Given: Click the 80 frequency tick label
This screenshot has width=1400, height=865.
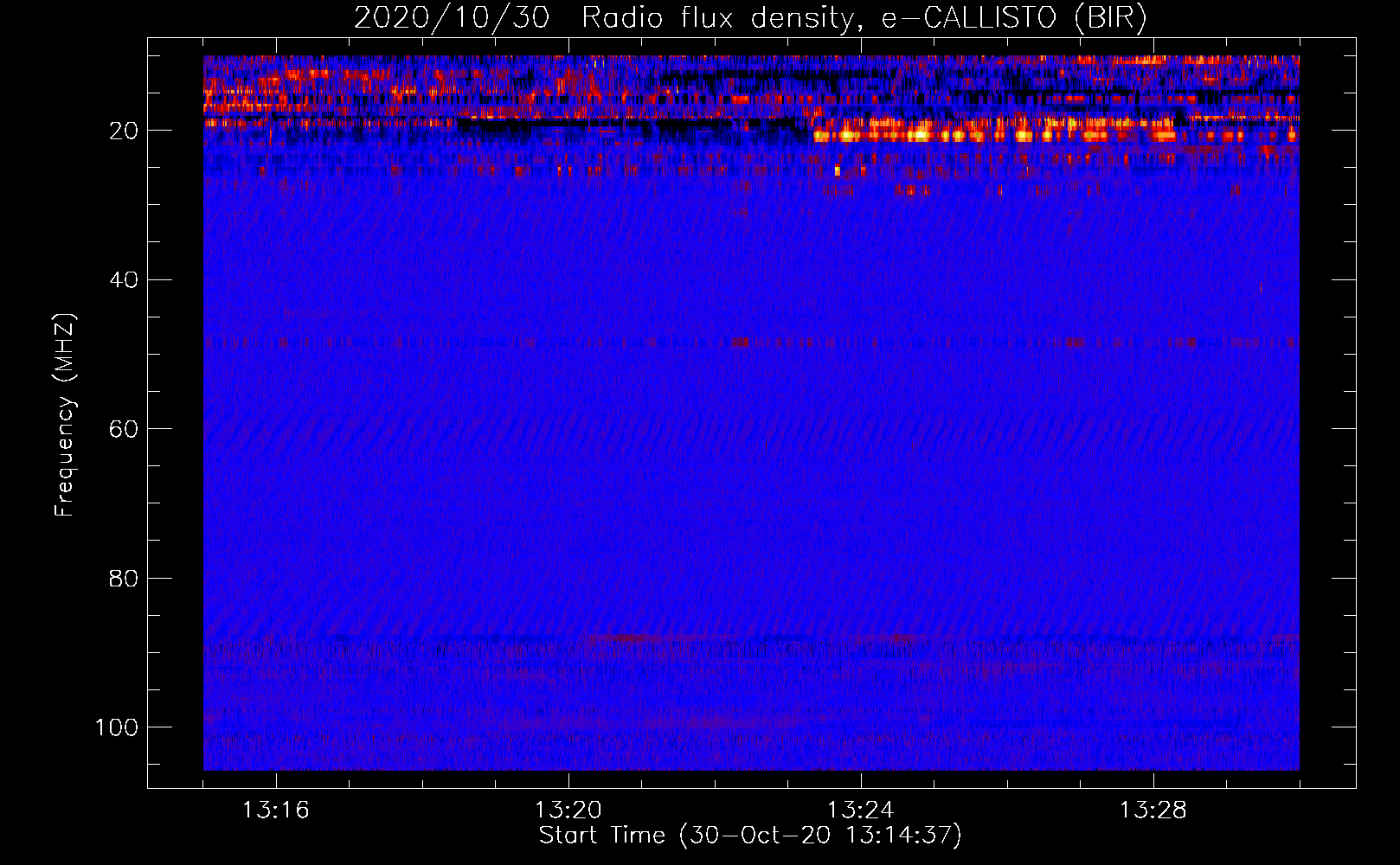Looking at the screenshot, I should (x=124, y=578).
